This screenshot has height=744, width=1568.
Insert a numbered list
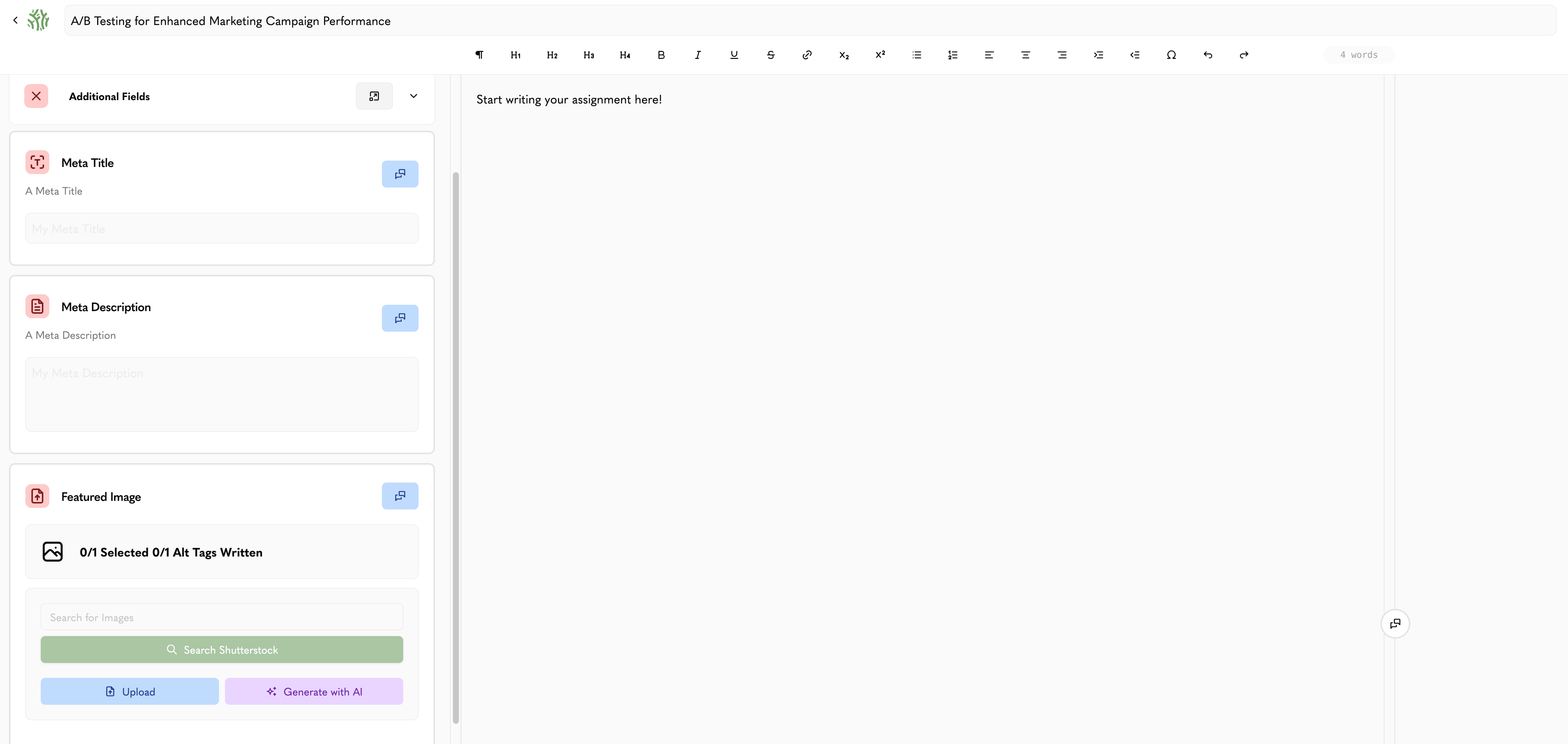(953, 55)
